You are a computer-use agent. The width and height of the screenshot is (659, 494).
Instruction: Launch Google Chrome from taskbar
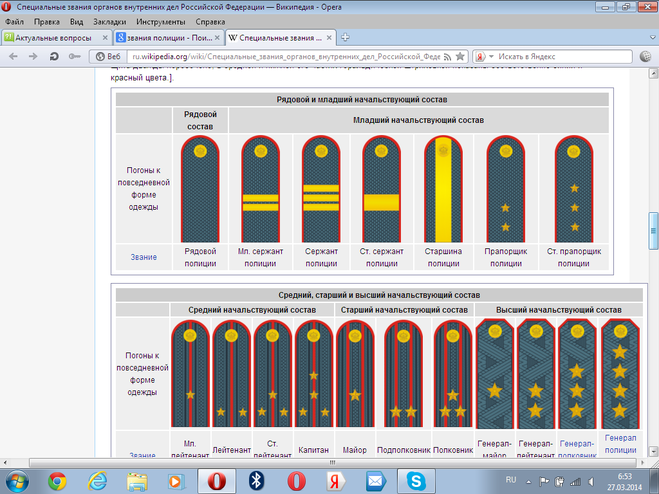pyautogui.click(x=57, y=481)
